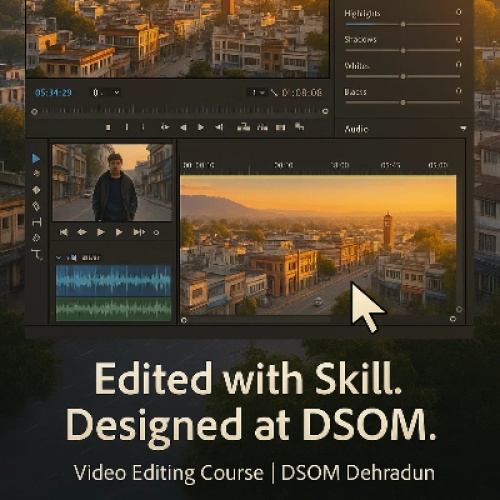This screenshot has height=500, width=500.
Task: Click the step icon before the reverse triangle
Action: (x=165, y=127)
